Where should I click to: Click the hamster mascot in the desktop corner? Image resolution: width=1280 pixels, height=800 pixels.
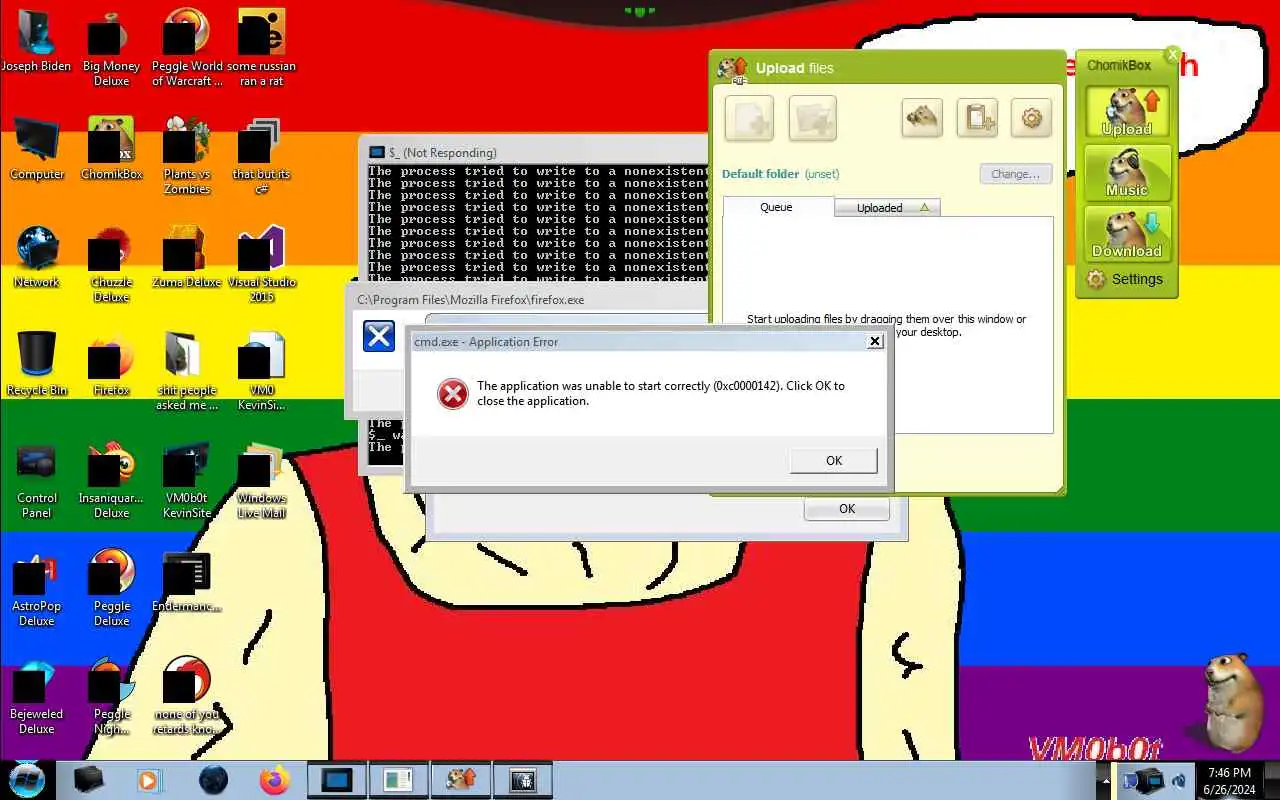[1230, 703]
